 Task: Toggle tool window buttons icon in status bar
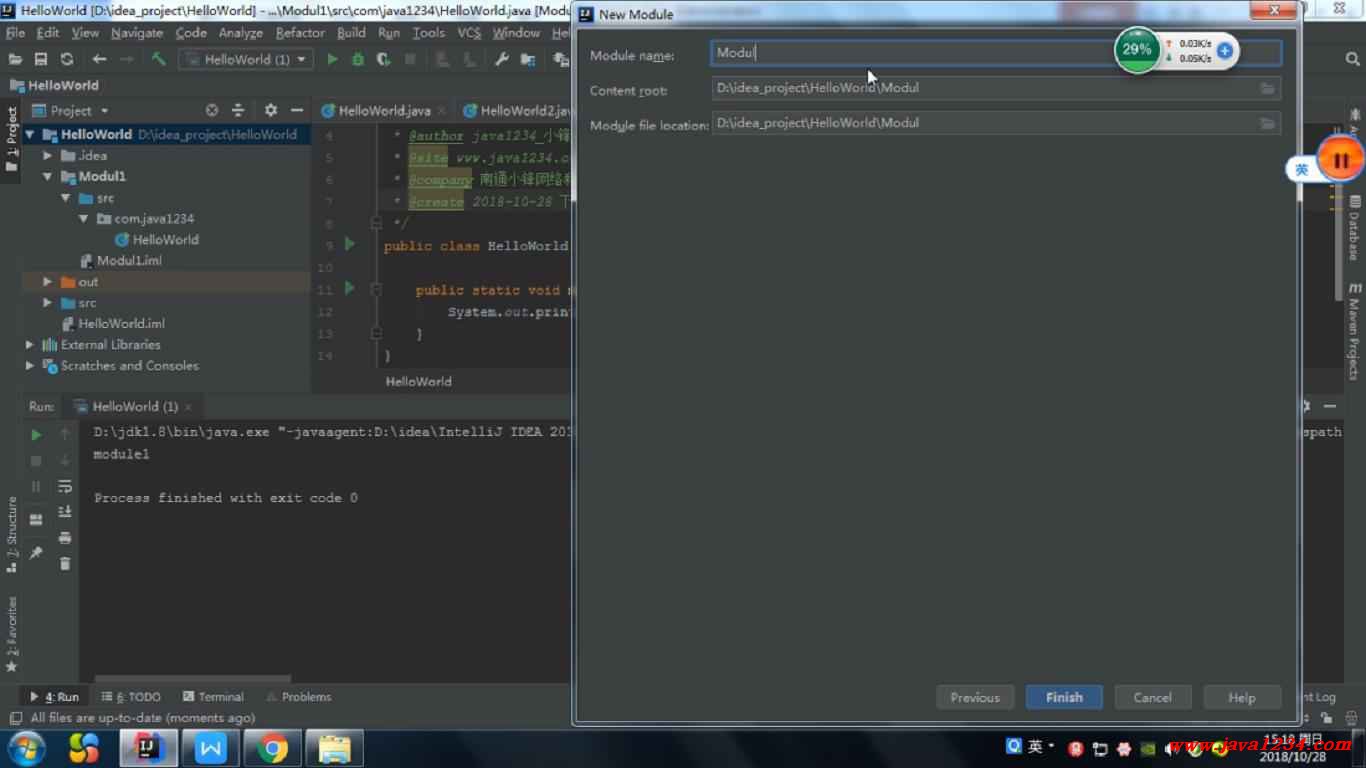pos(15,718)
